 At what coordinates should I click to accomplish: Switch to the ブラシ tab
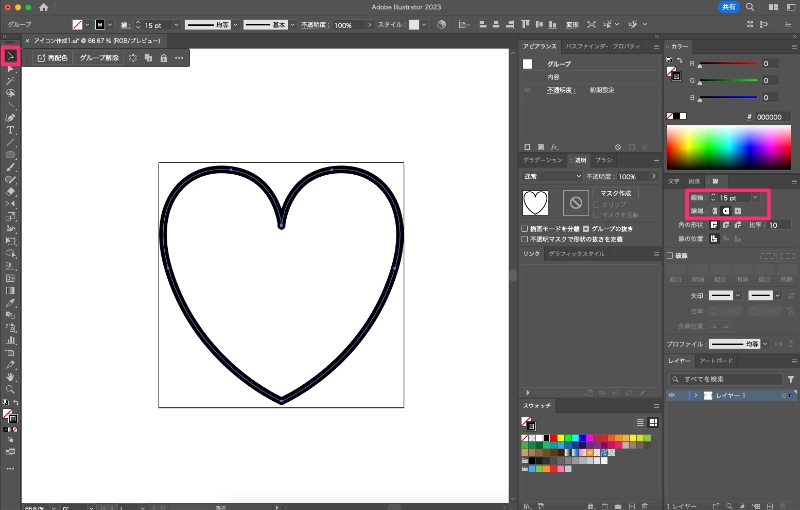point(604,160)
